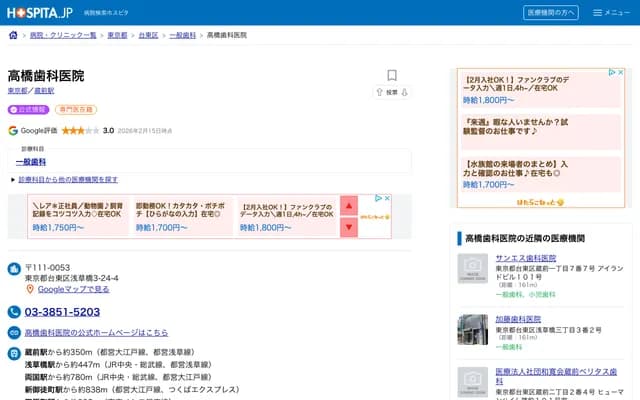The height and width of the screenshot is (400, 640).
Task: Click the home icon in breadcrumb
Action: 13,35
